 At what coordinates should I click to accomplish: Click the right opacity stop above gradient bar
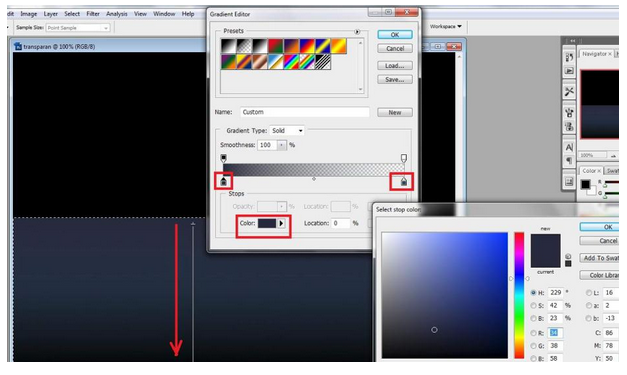tap(404, 158)
